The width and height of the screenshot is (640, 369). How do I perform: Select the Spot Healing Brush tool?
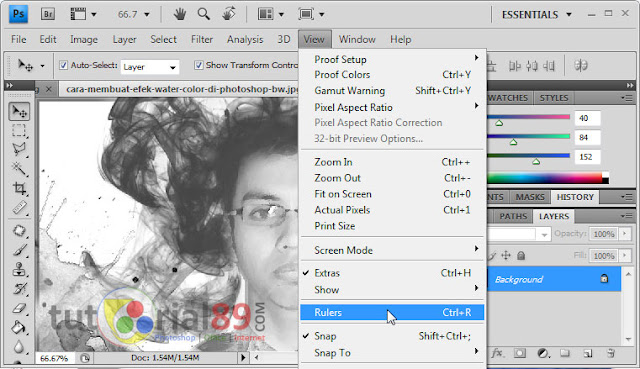click(19, 231)
